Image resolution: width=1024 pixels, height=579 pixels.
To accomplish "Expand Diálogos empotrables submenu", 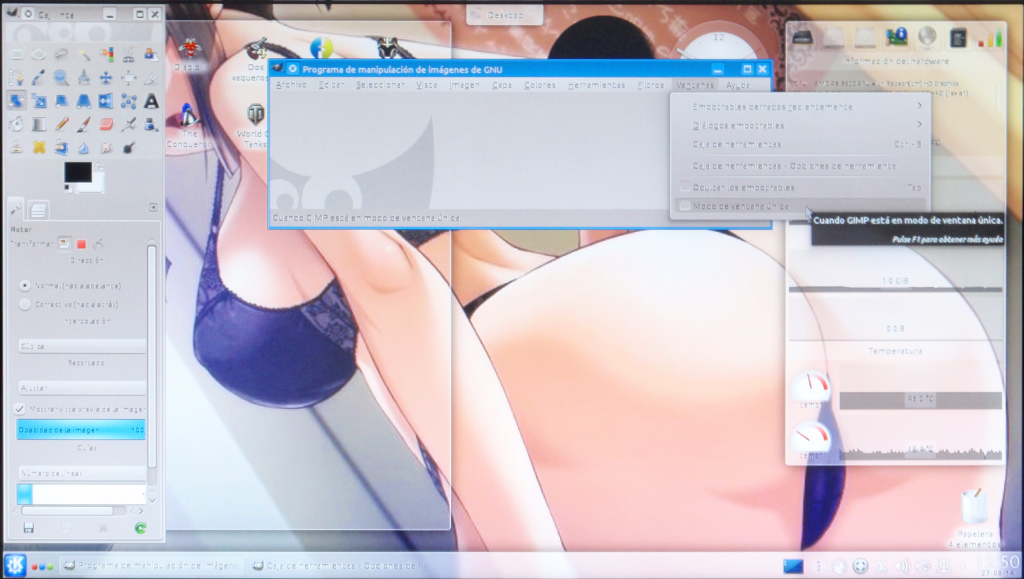I will point(801,125).
